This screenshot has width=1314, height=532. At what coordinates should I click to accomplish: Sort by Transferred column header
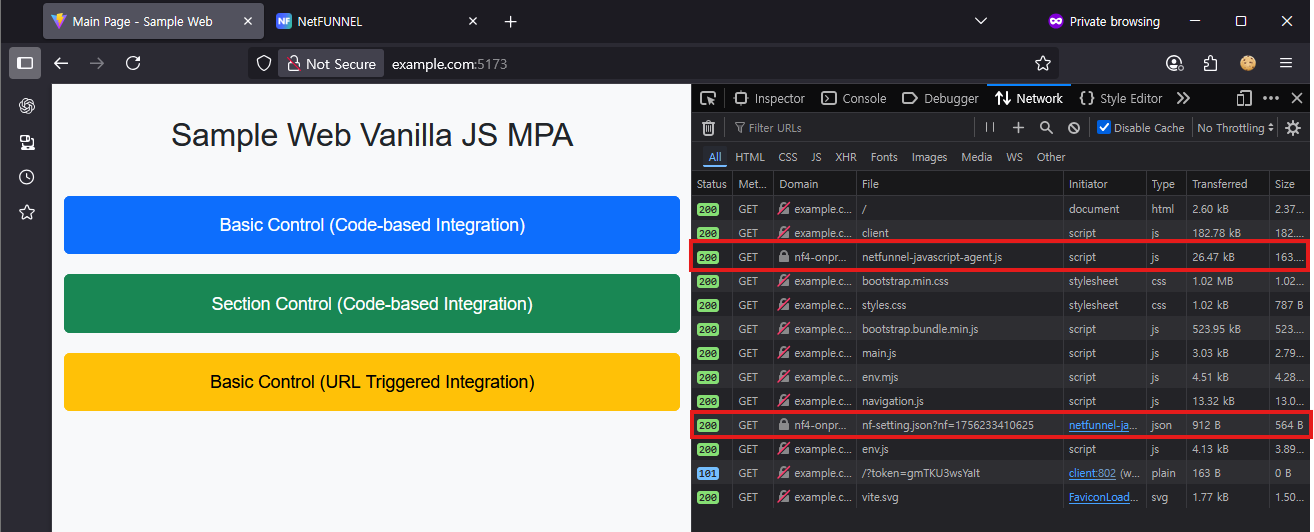(1227, 184)
